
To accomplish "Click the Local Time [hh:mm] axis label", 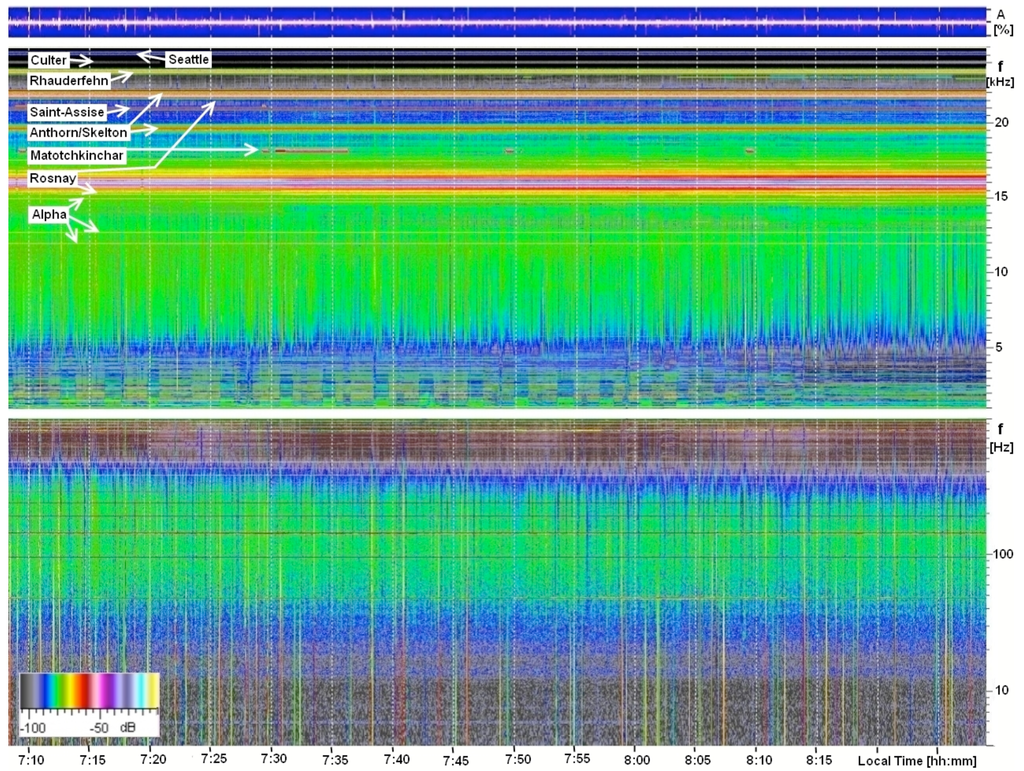I will (x=923, y=760).
